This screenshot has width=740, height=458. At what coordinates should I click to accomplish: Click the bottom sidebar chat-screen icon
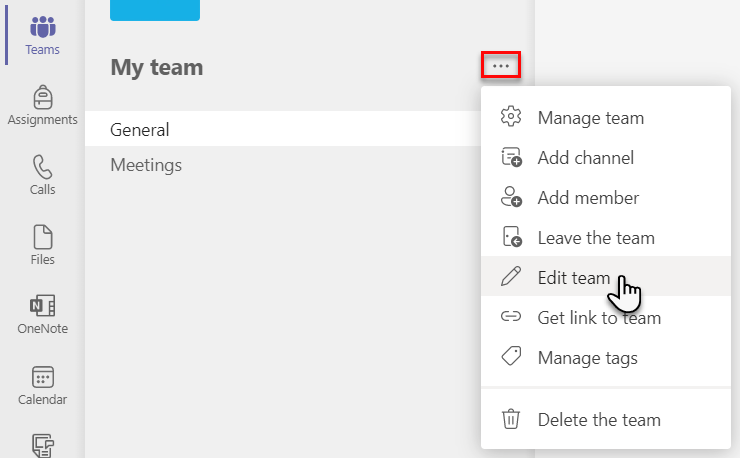pyautogui.click(x=42, y=446)
